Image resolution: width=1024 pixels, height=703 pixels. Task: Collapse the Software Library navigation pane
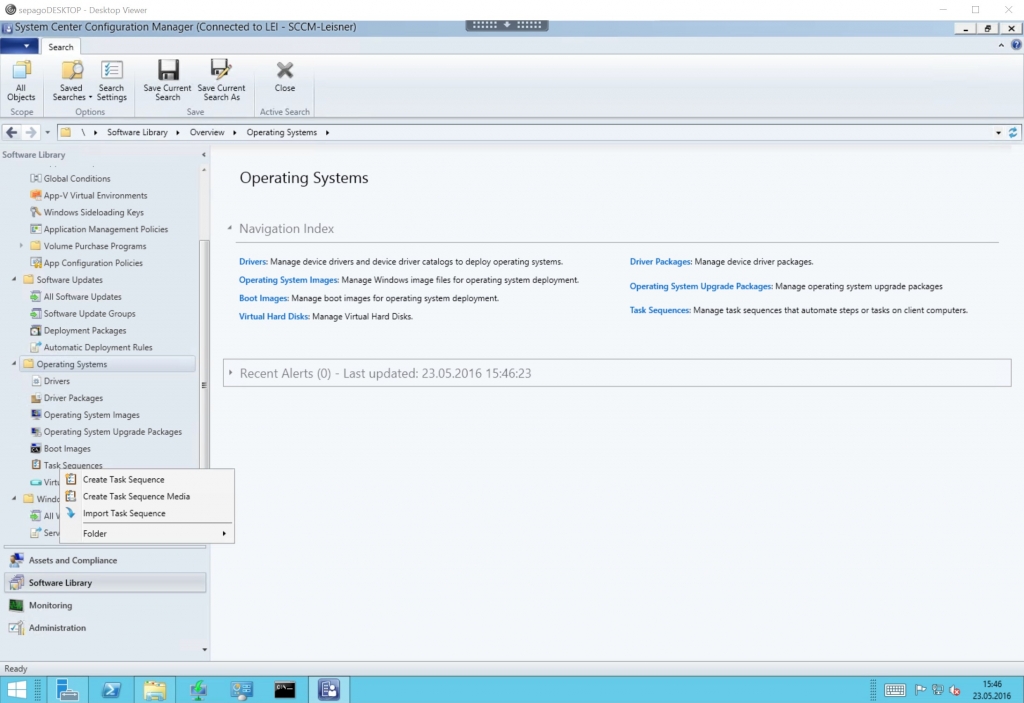(x=204, y=155)
